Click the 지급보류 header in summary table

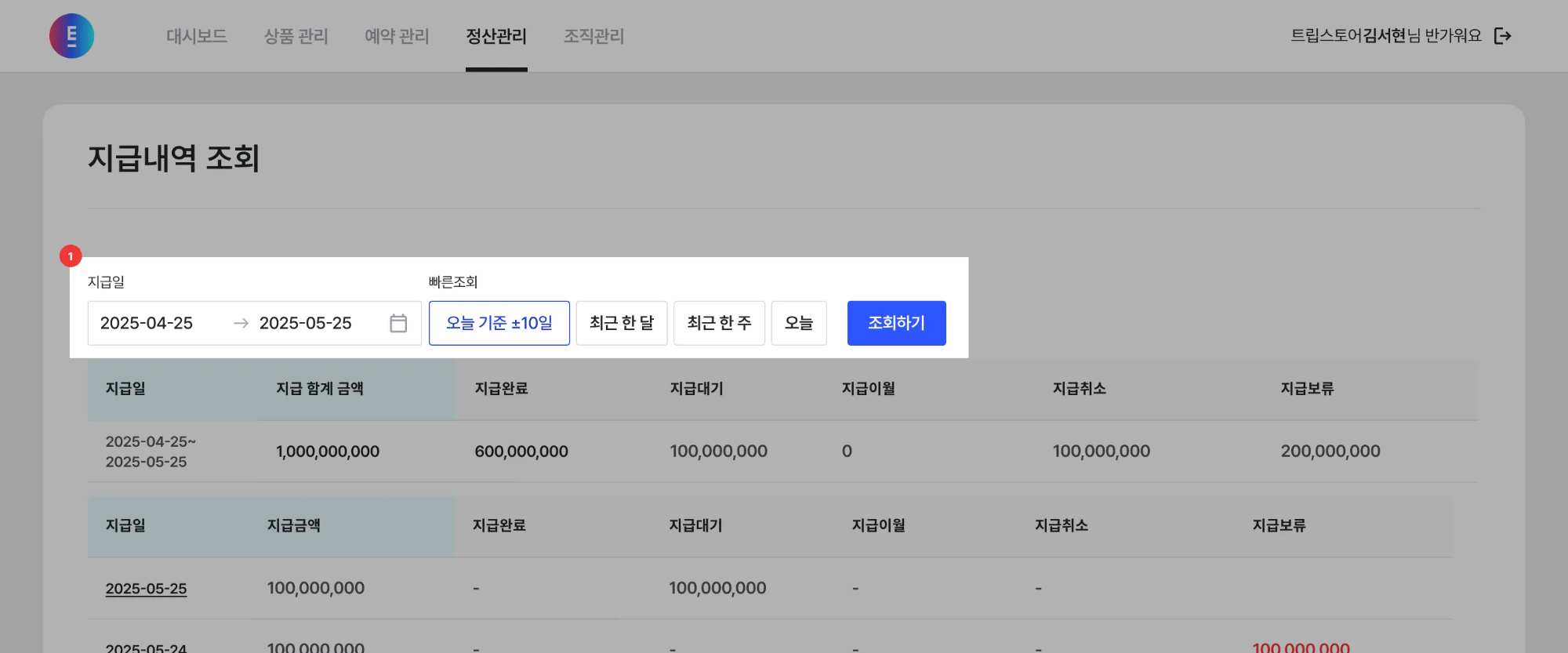pyautogui.click(x=1308, y=389)
